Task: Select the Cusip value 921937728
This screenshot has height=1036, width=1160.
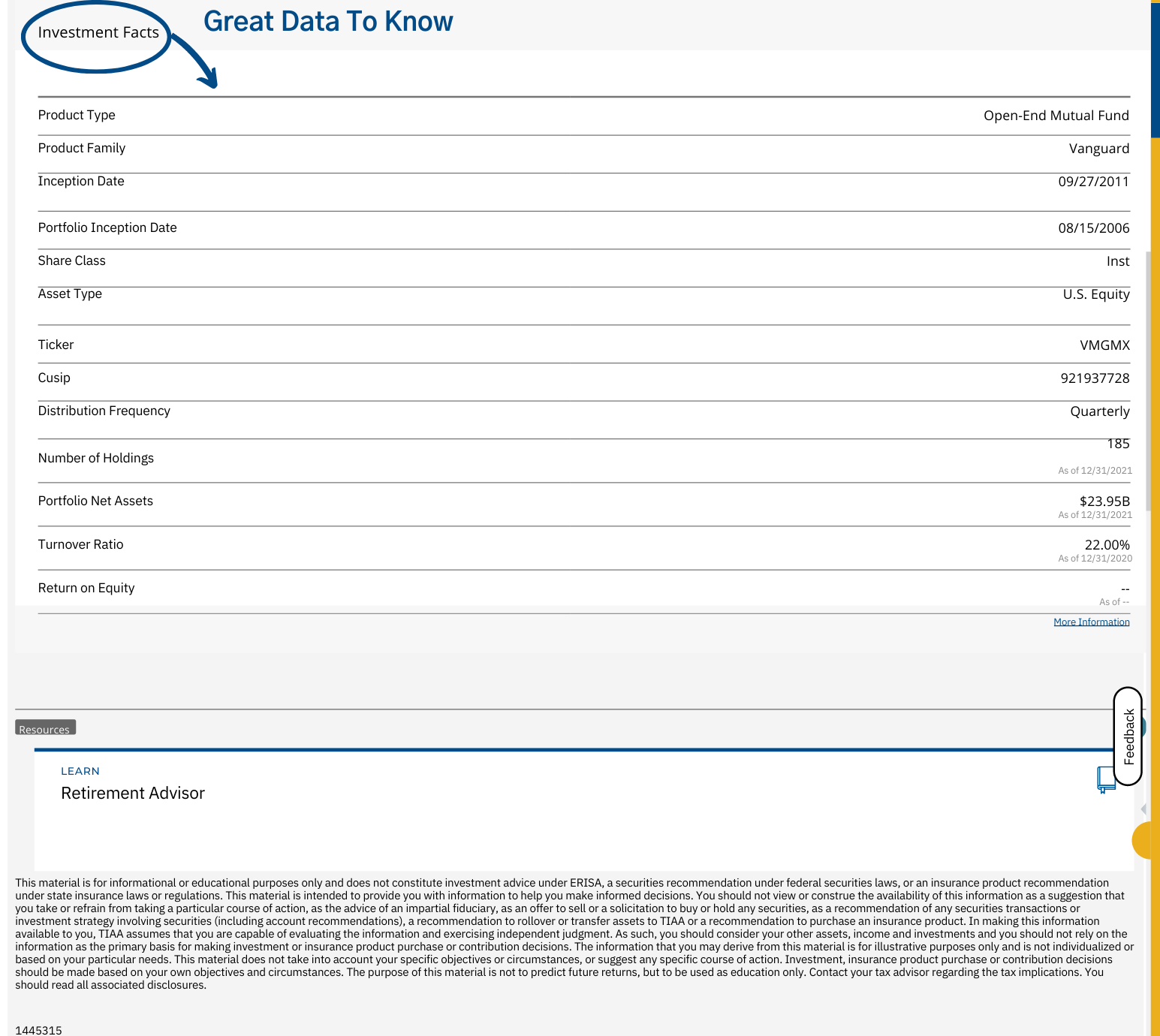Action: 1095,378
